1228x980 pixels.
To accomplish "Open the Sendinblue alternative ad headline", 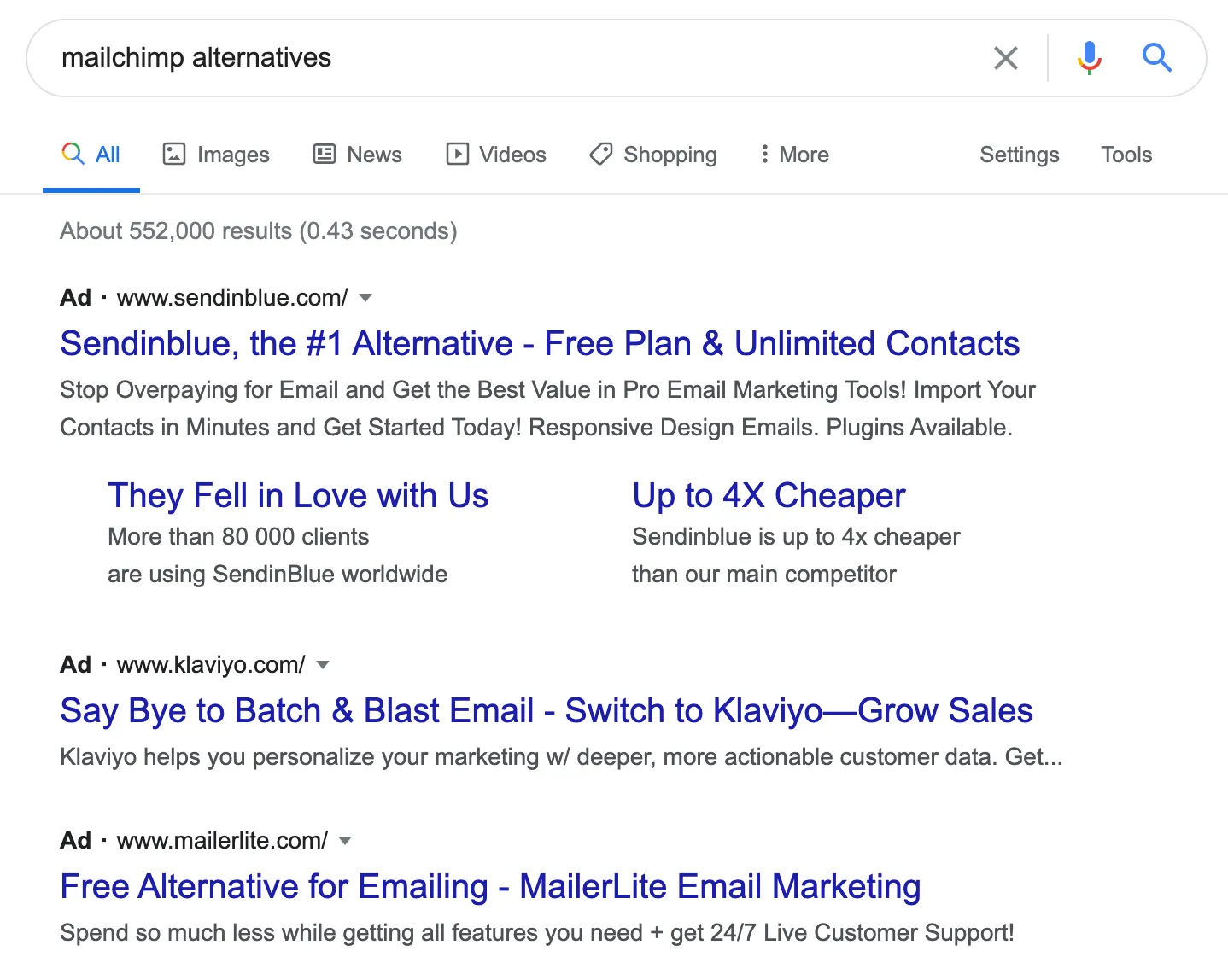I will click(x=540, y=343).
